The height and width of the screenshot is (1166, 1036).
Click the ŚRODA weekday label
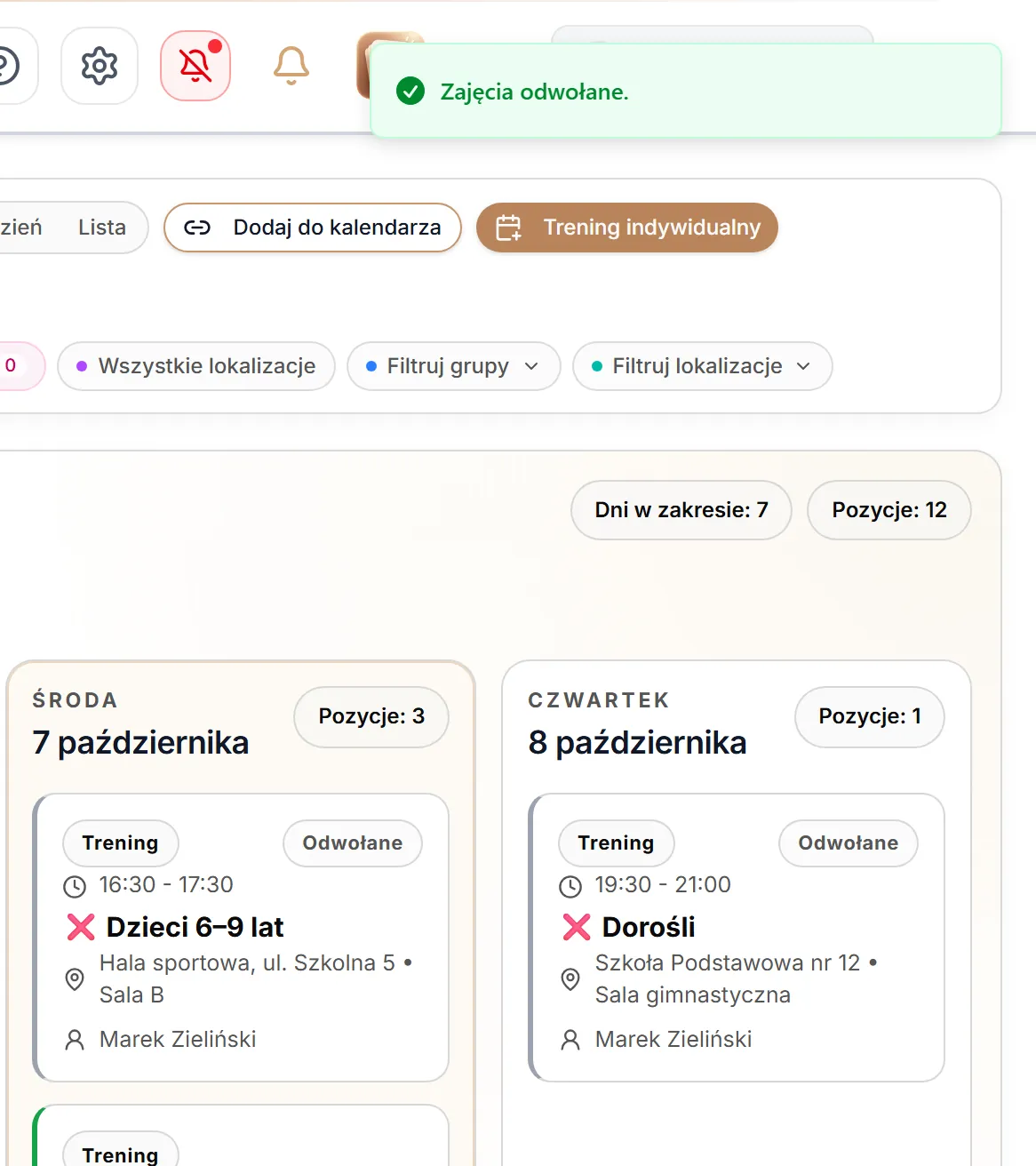click(x=76, y=700)
